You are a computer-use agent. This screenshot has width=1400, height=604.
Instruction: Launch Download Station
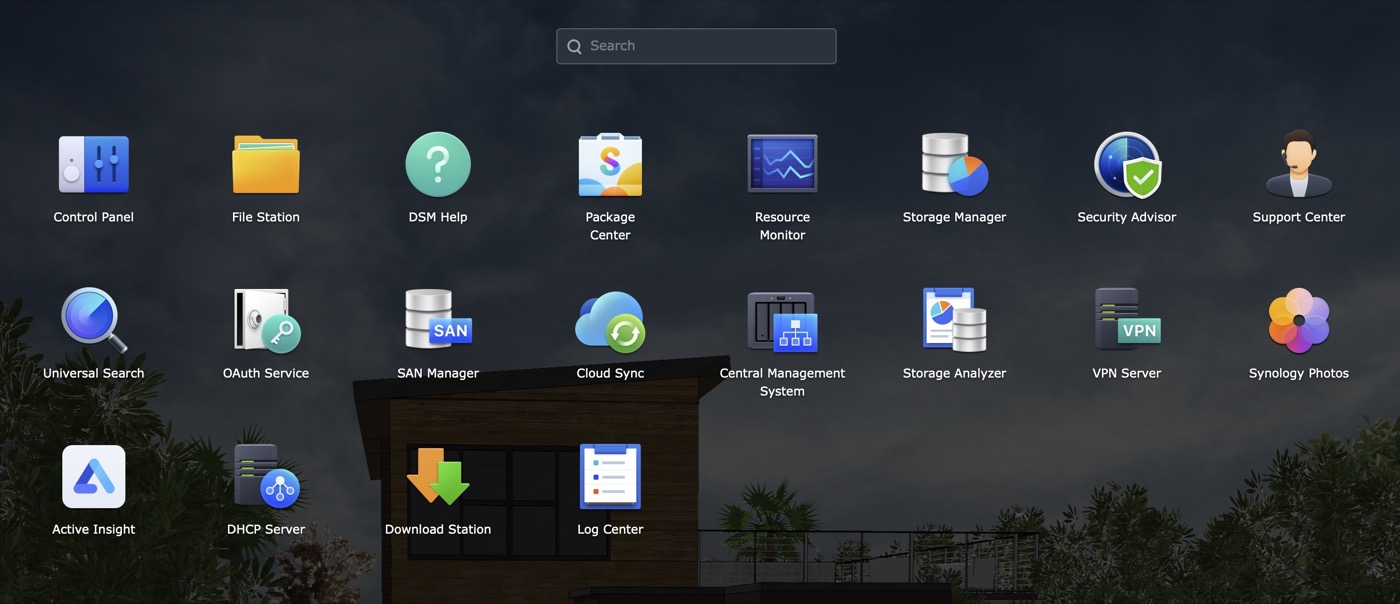coord(438,477)
